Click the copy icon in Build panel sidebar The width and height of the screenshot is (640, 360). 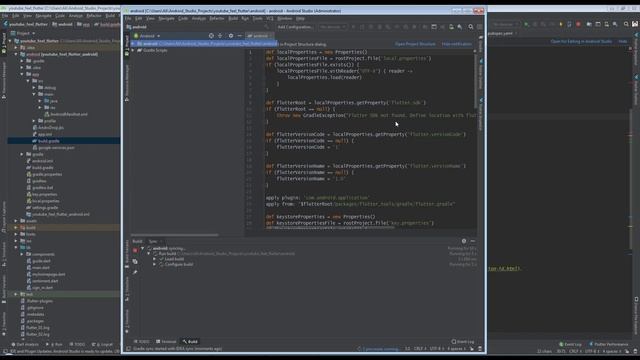click(x=135, y=262)
